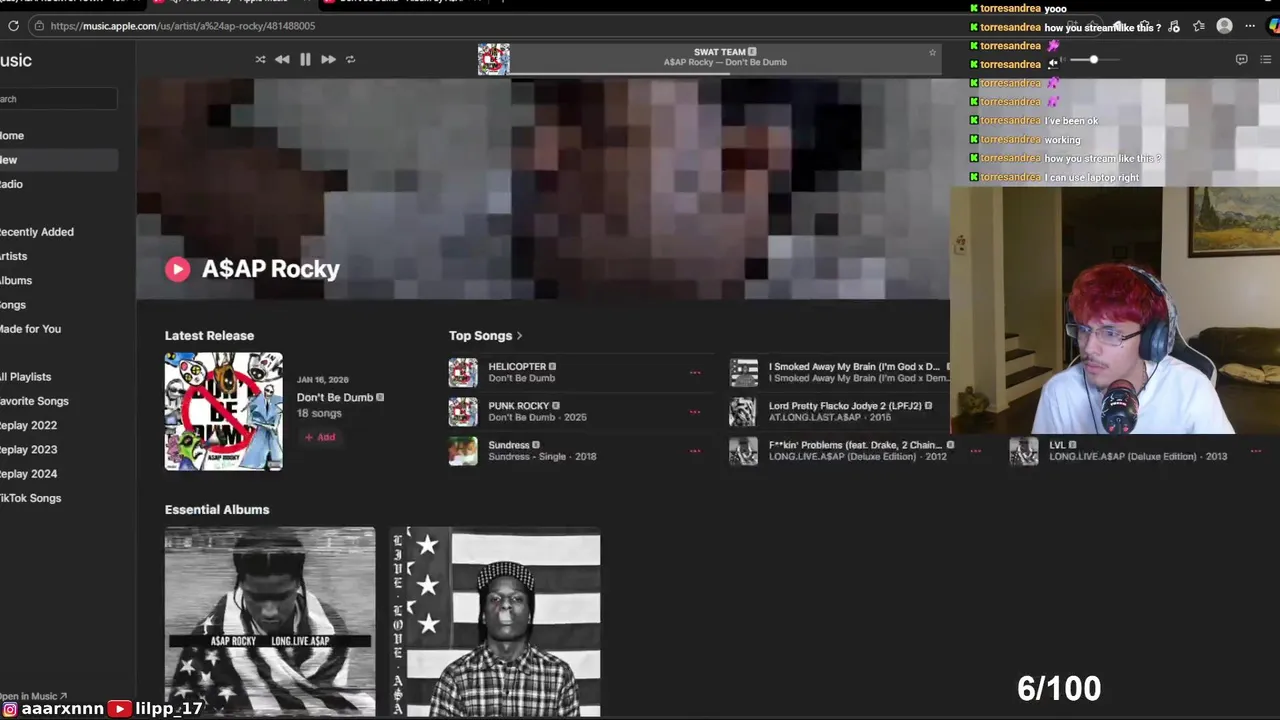Open TikTok Songs playlist

[30, 498]
